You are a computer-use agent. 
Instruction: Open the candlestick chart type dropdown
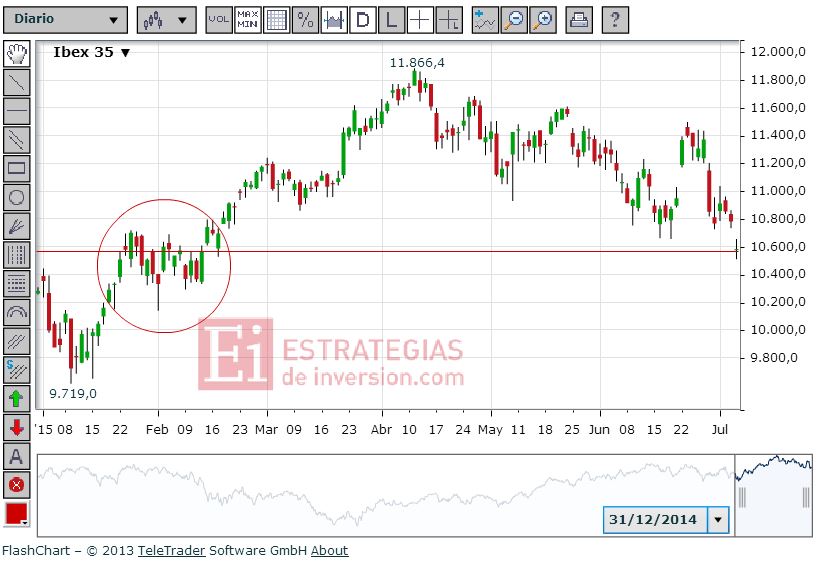point(166,20)
